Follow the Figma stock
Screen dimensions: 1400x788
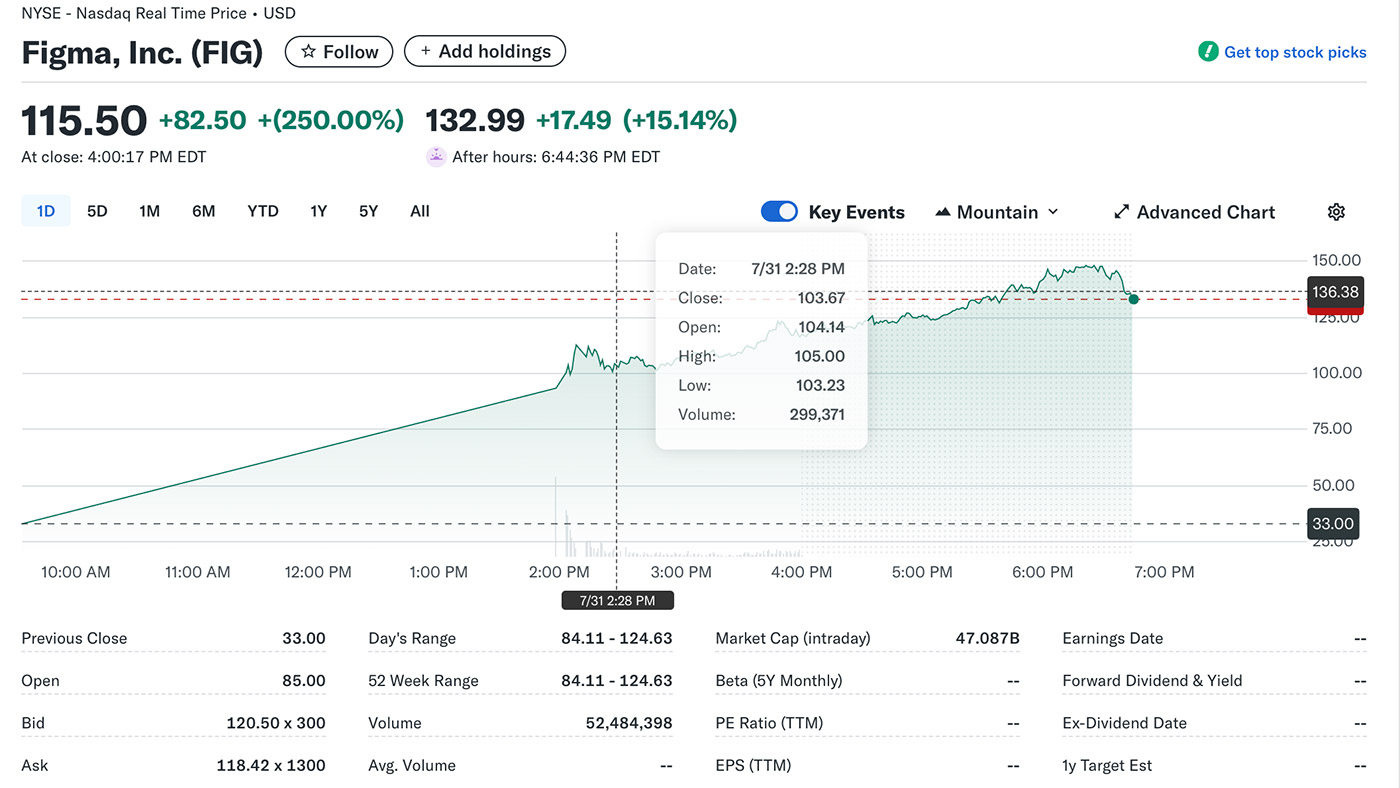pyautogui.click(x=339, y=52)
